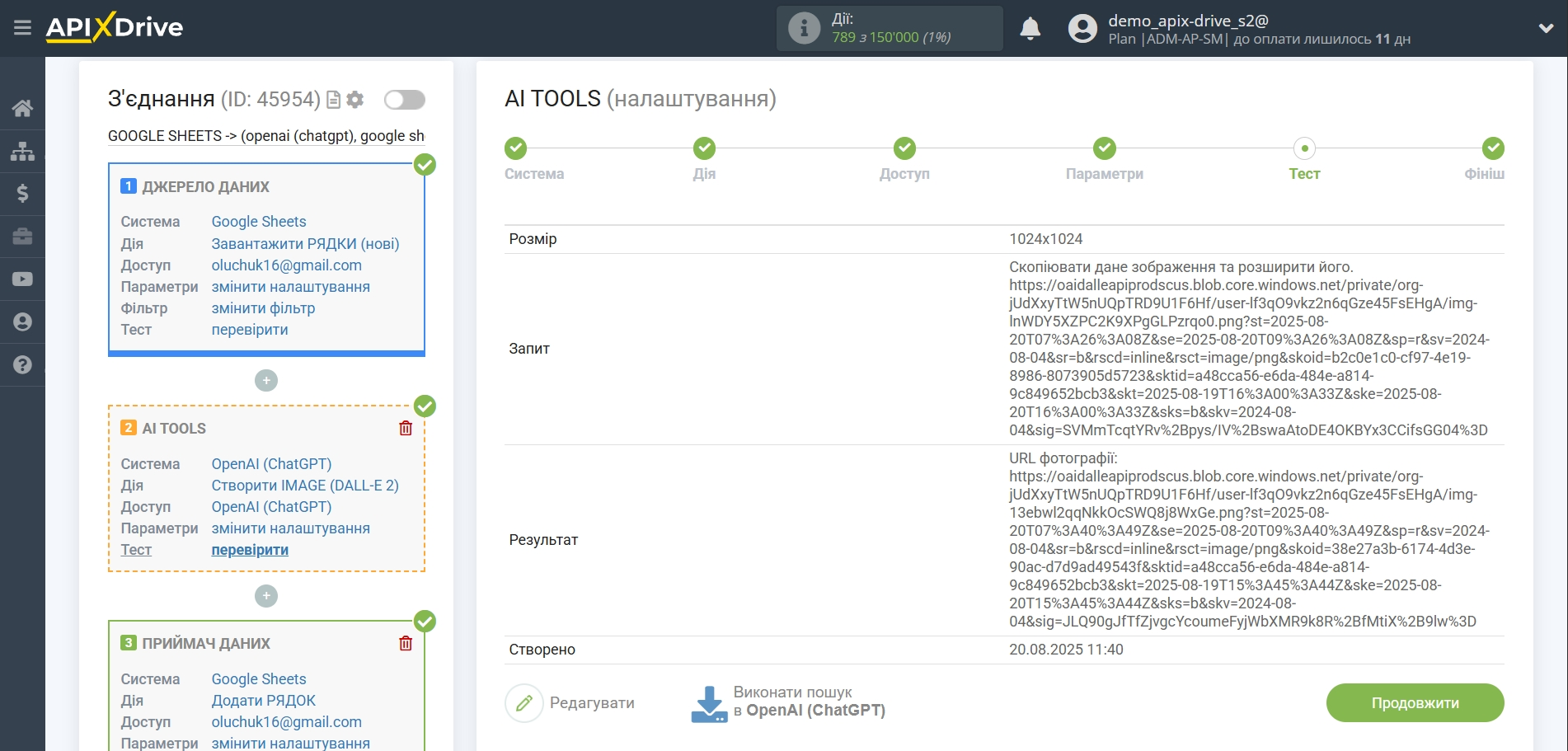Click the bold 'перевірити' AI TOOLS test link
This screenshot has width=1568, height=751.
point(250,550)
